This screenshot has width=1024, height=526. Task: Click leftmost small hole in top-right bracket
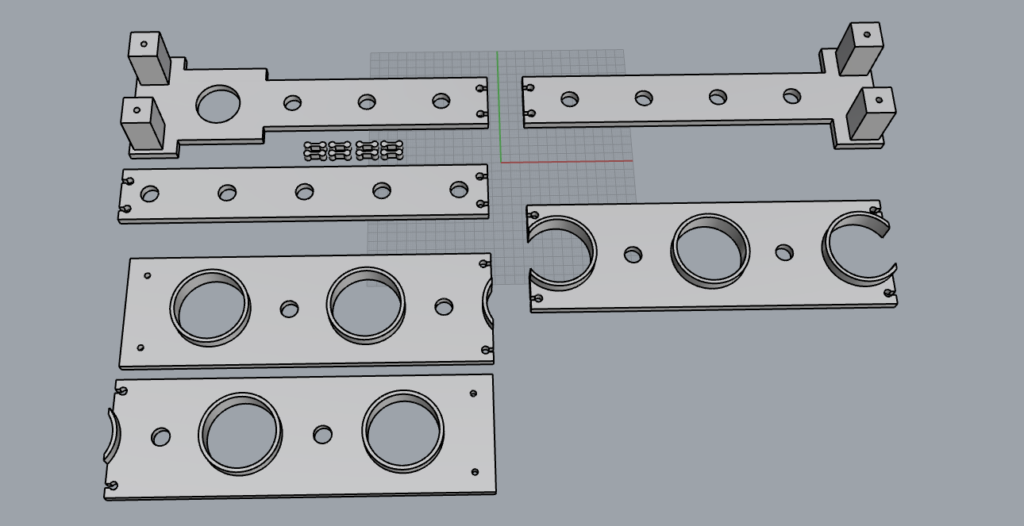coord(570,99)
